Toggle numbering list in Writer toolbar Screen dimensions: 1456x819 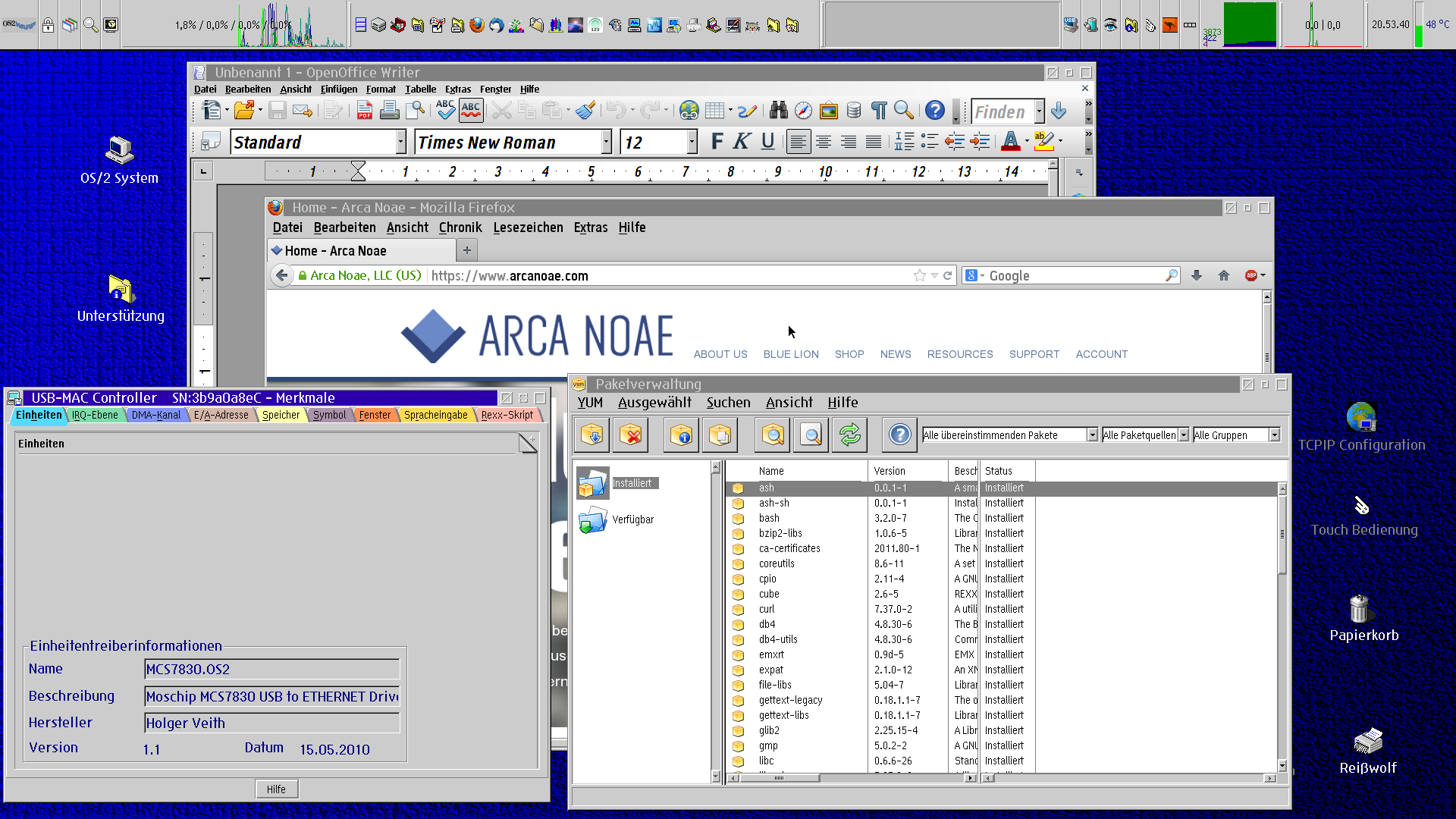coord(905,142)
